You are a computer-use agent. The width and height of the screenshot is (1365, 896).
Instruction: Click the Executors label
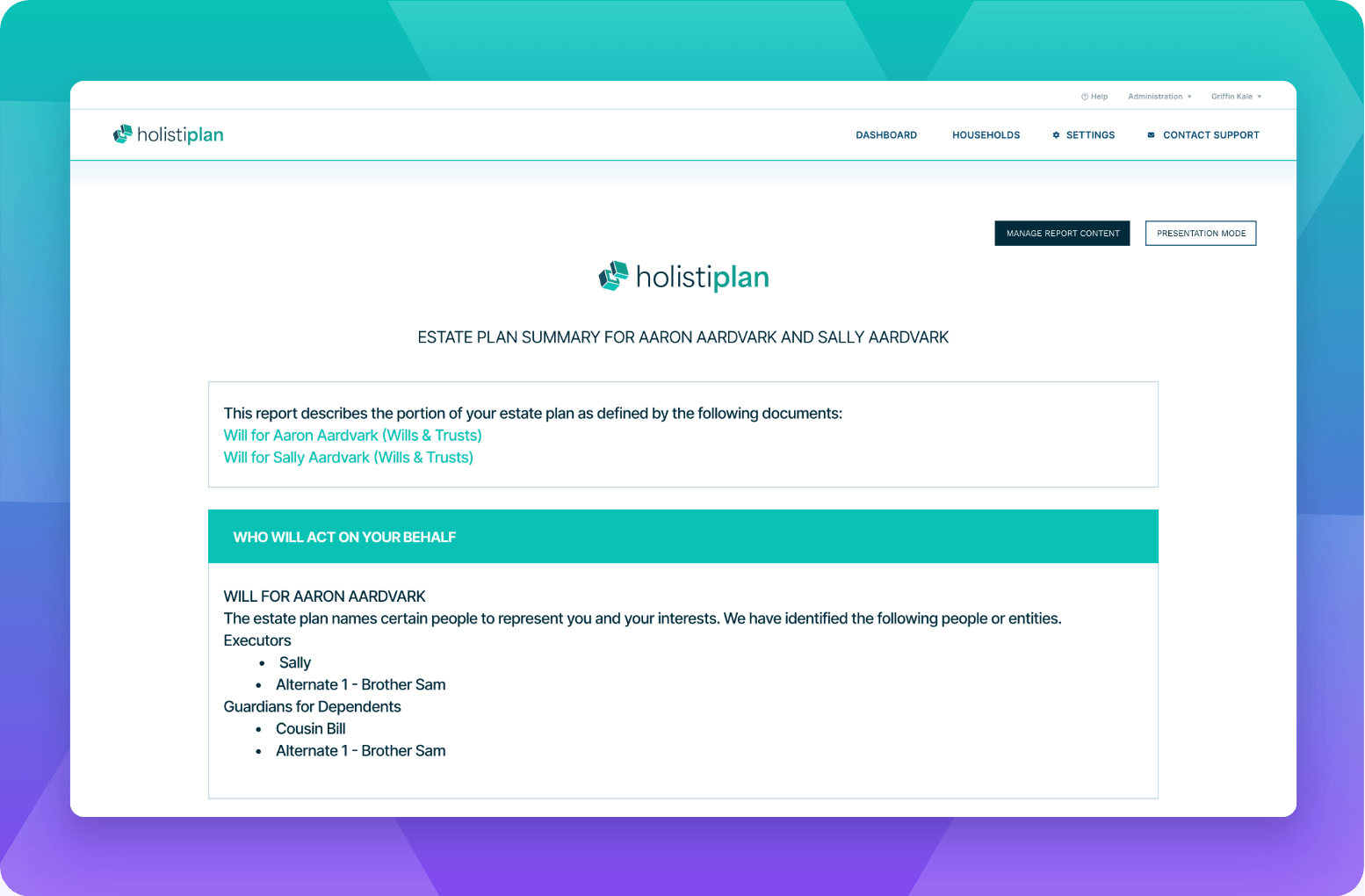point(256,640)
